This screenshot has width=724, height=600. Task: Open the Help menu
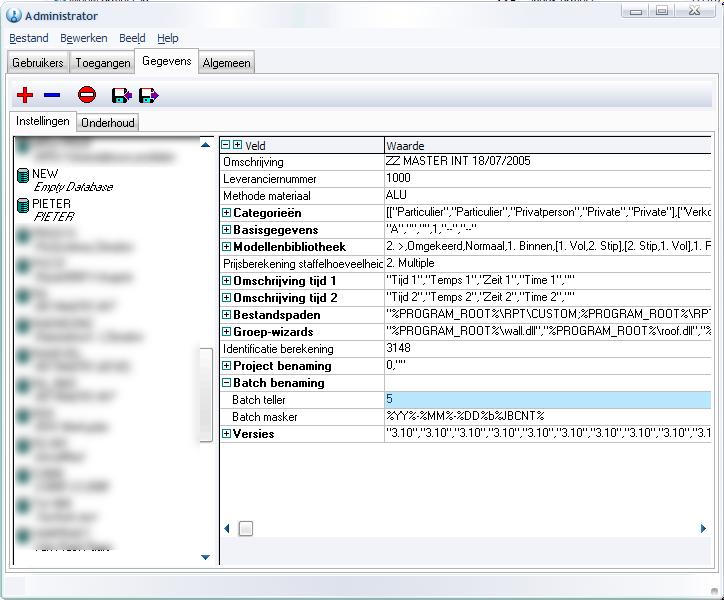point(168,38)
